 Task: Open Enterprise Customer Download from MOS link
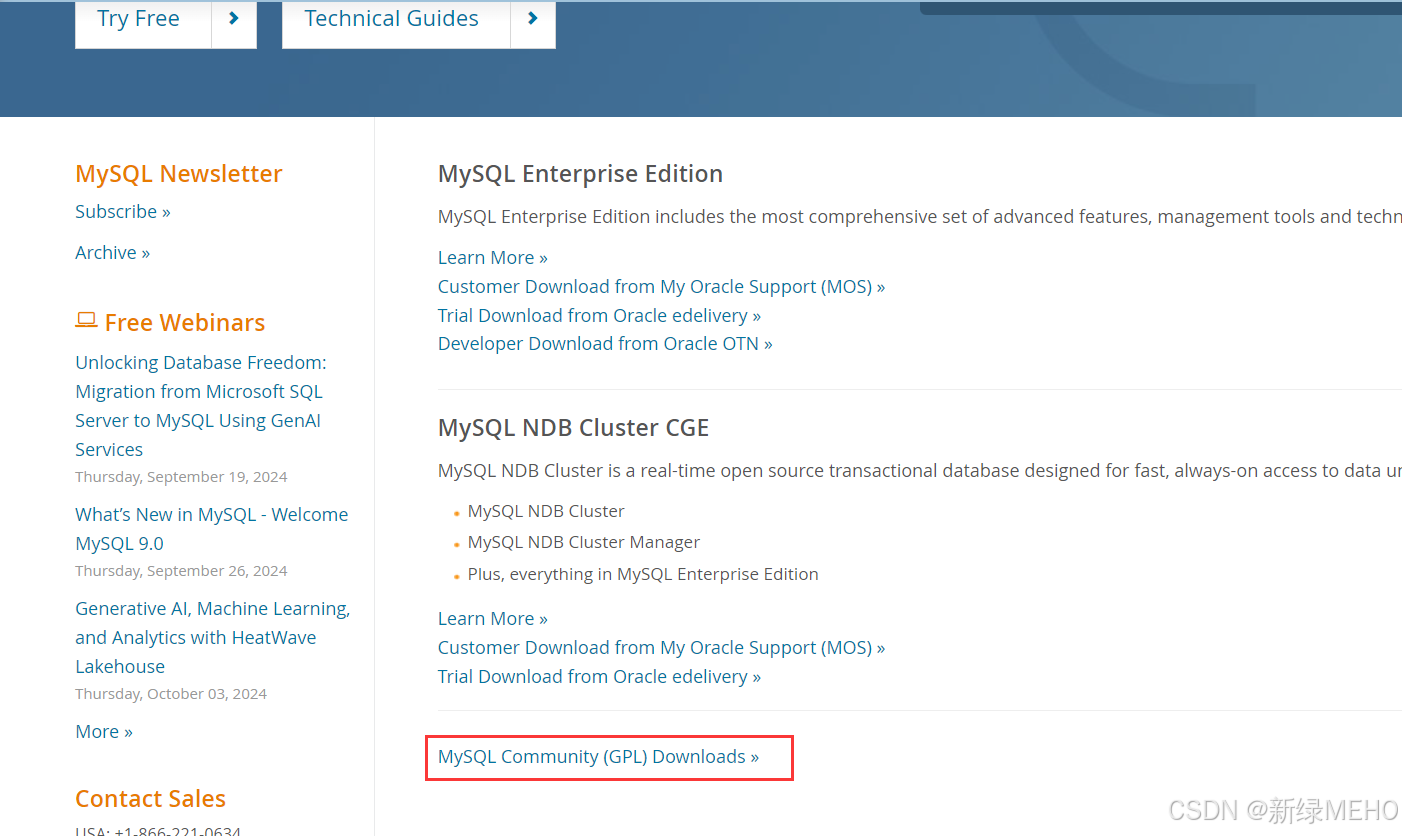pos(661,287)
